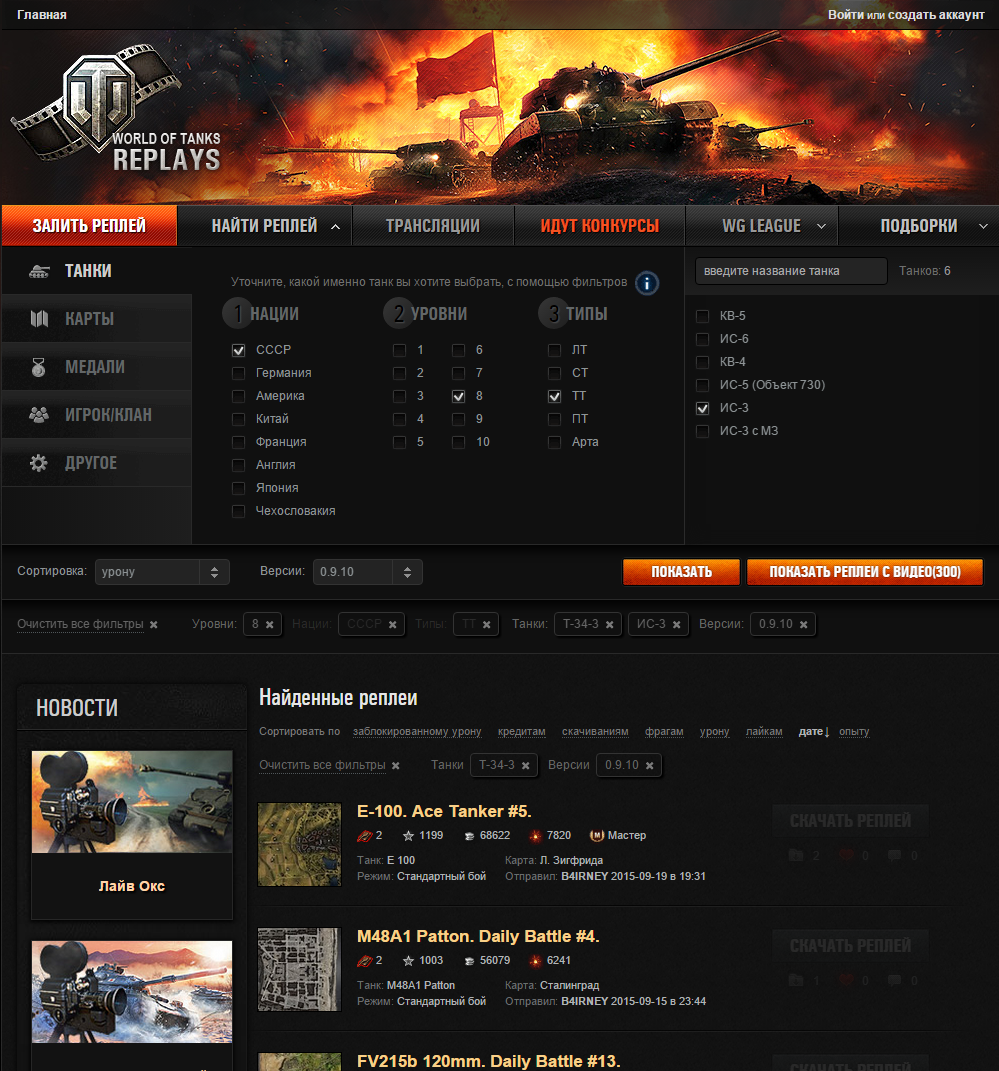Uncheck the level 8 checkbox
999x1071 pixels.
(x=458, y=396)
